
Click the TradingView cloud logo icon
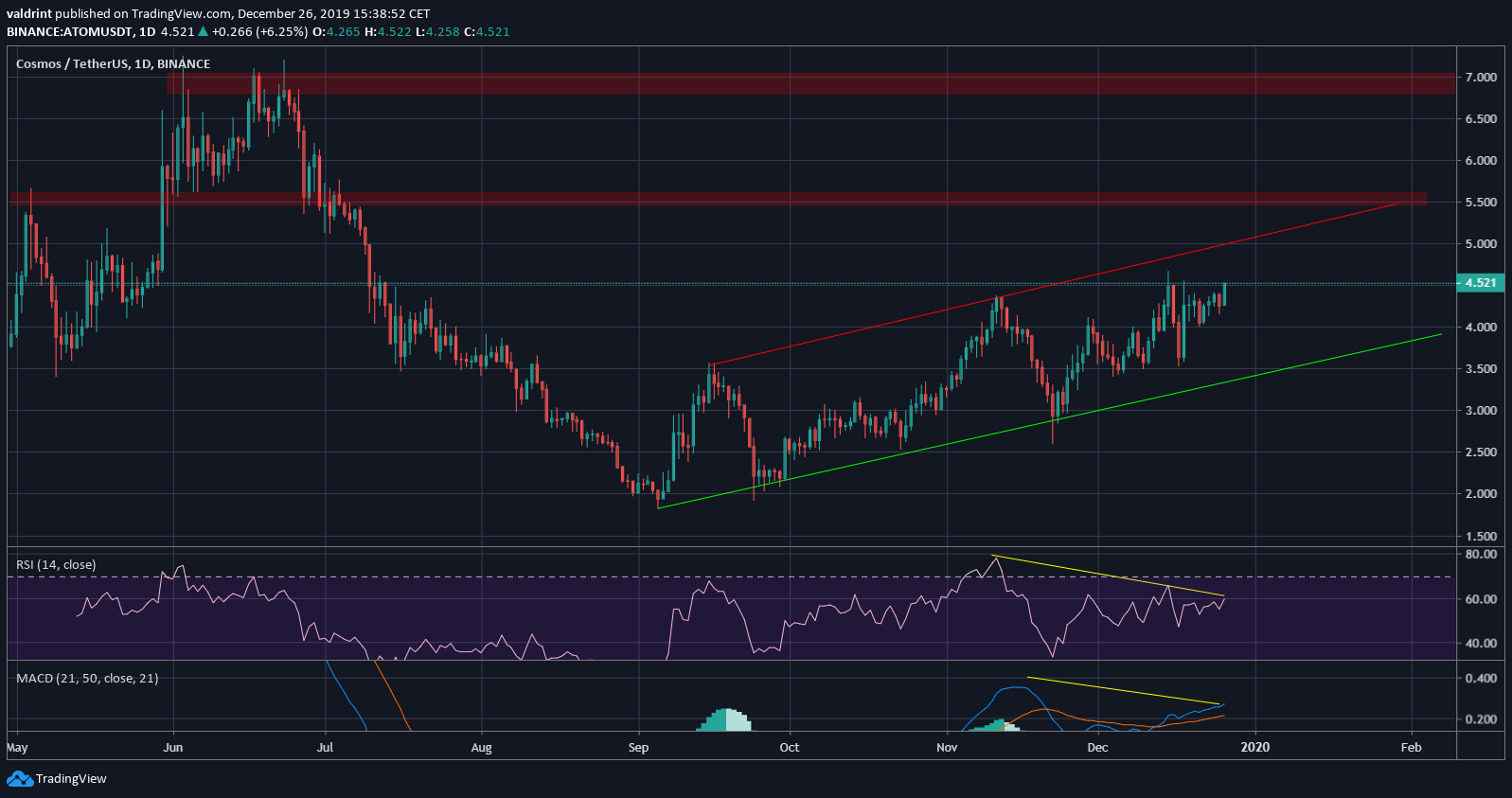pyautogui.click(x=20, y=779)
